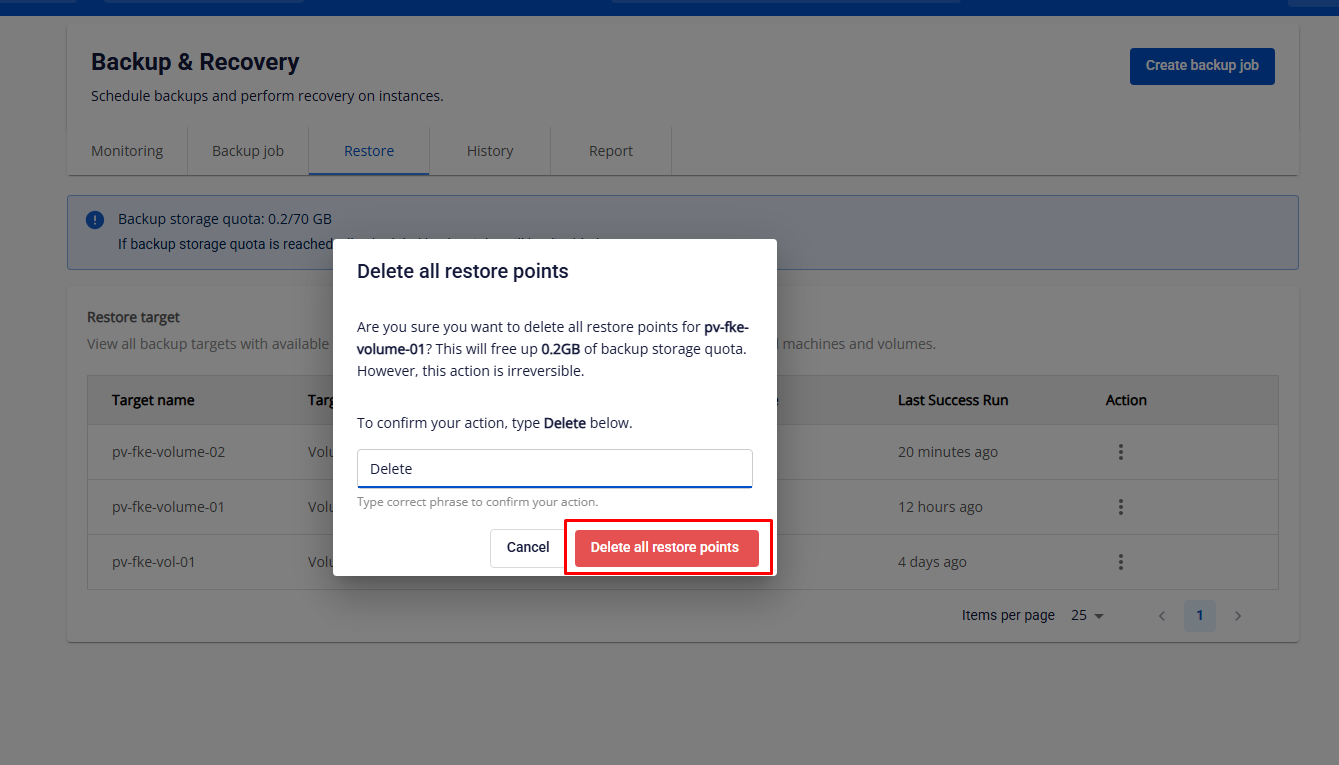Image resolution: width=1339 pixels, height=765 pixels.
Task: Focus the Delete confirmation text field
Action: point(554,468)
